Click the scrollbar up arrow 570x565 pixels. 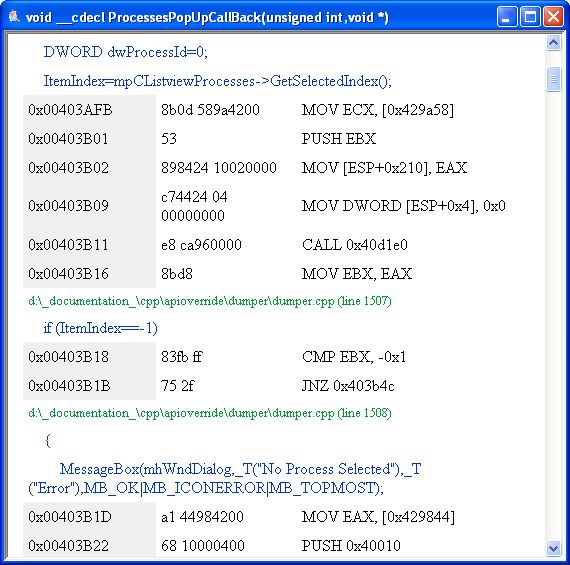tap(553, 43)
